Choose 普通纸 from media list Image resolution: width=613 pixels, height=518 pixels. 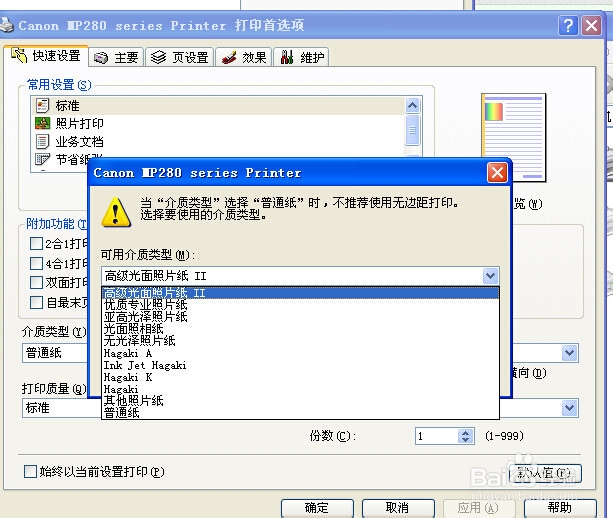click(300, 412)
